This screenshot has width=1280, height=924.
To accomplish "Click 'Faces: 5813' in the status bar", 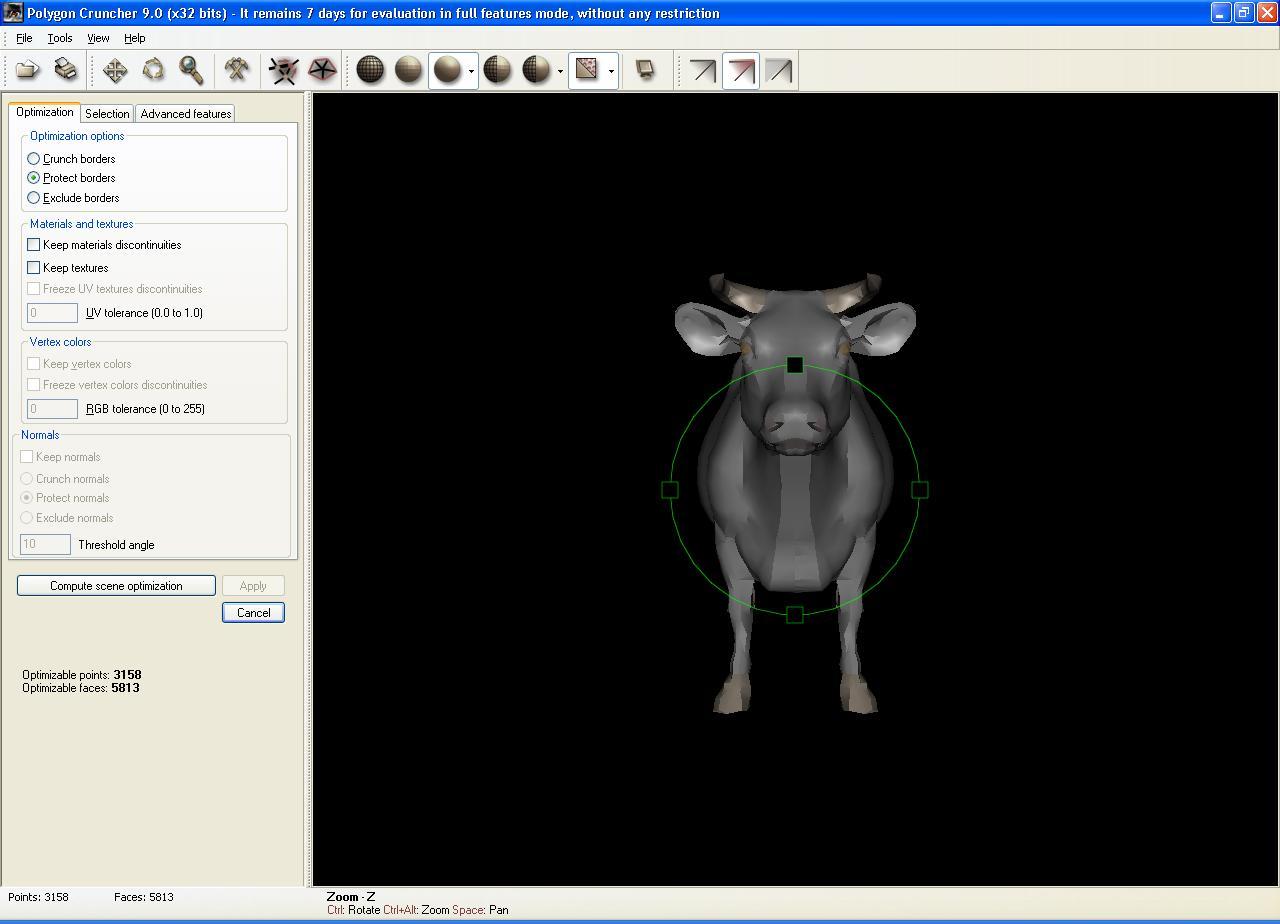I will (x=144, y=897).
